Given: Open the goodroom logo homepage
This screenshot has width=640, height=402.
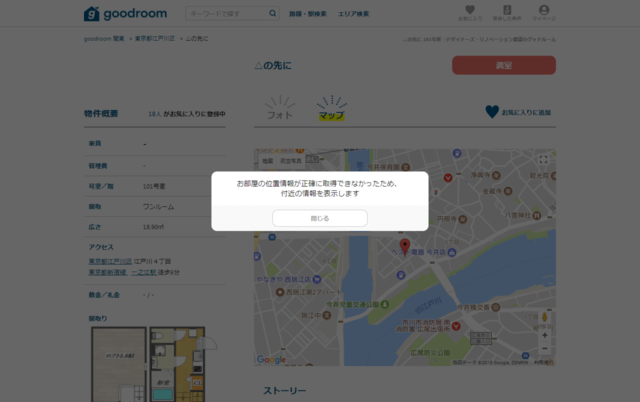Looking at the screenshot, I should [x=125, y=13].
